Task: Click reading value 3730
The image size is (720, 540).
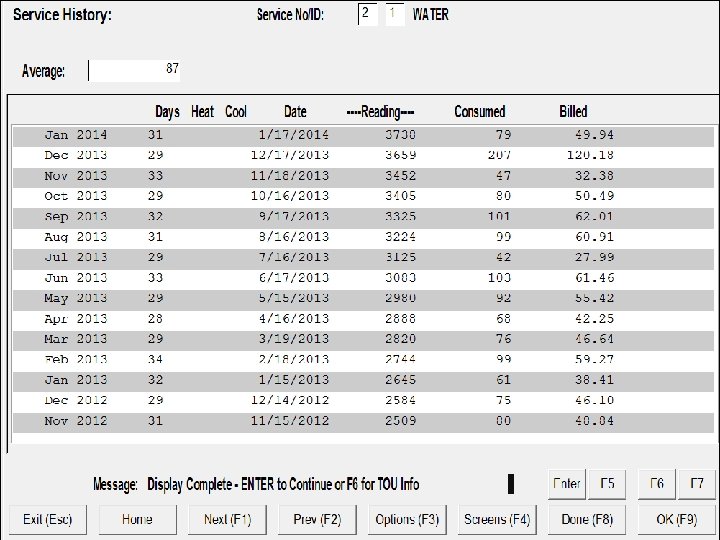Action: (x=401, y=135)
